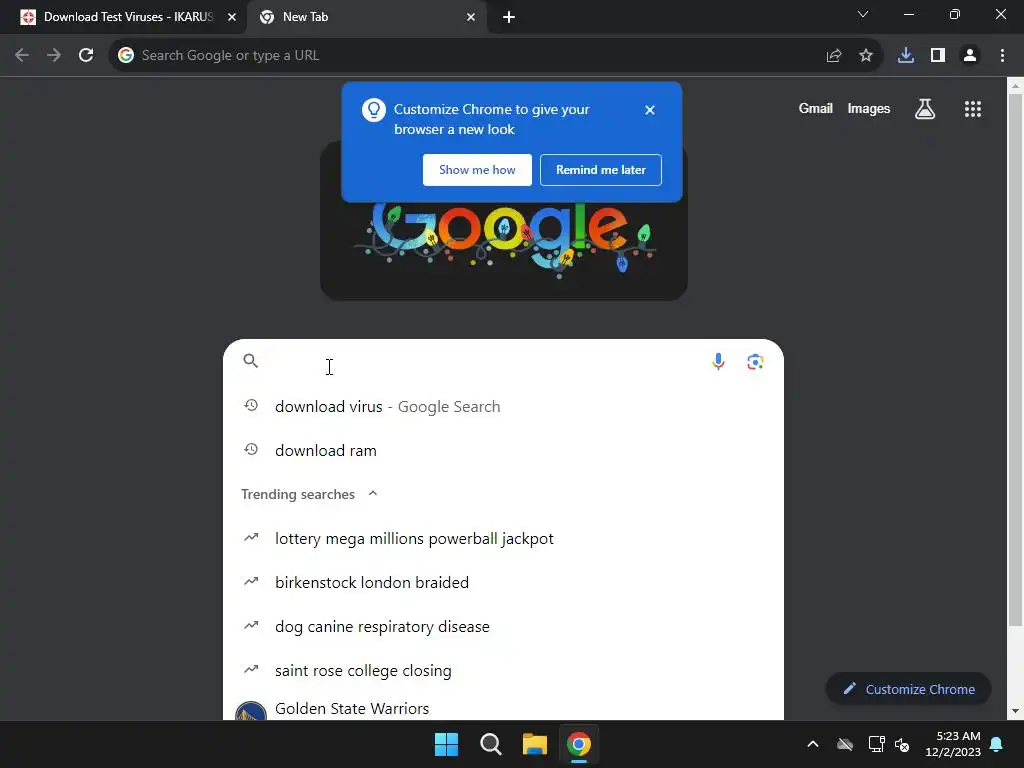Start voice search with the microphone
The image size is (1024, 768).
coord(718,361)
